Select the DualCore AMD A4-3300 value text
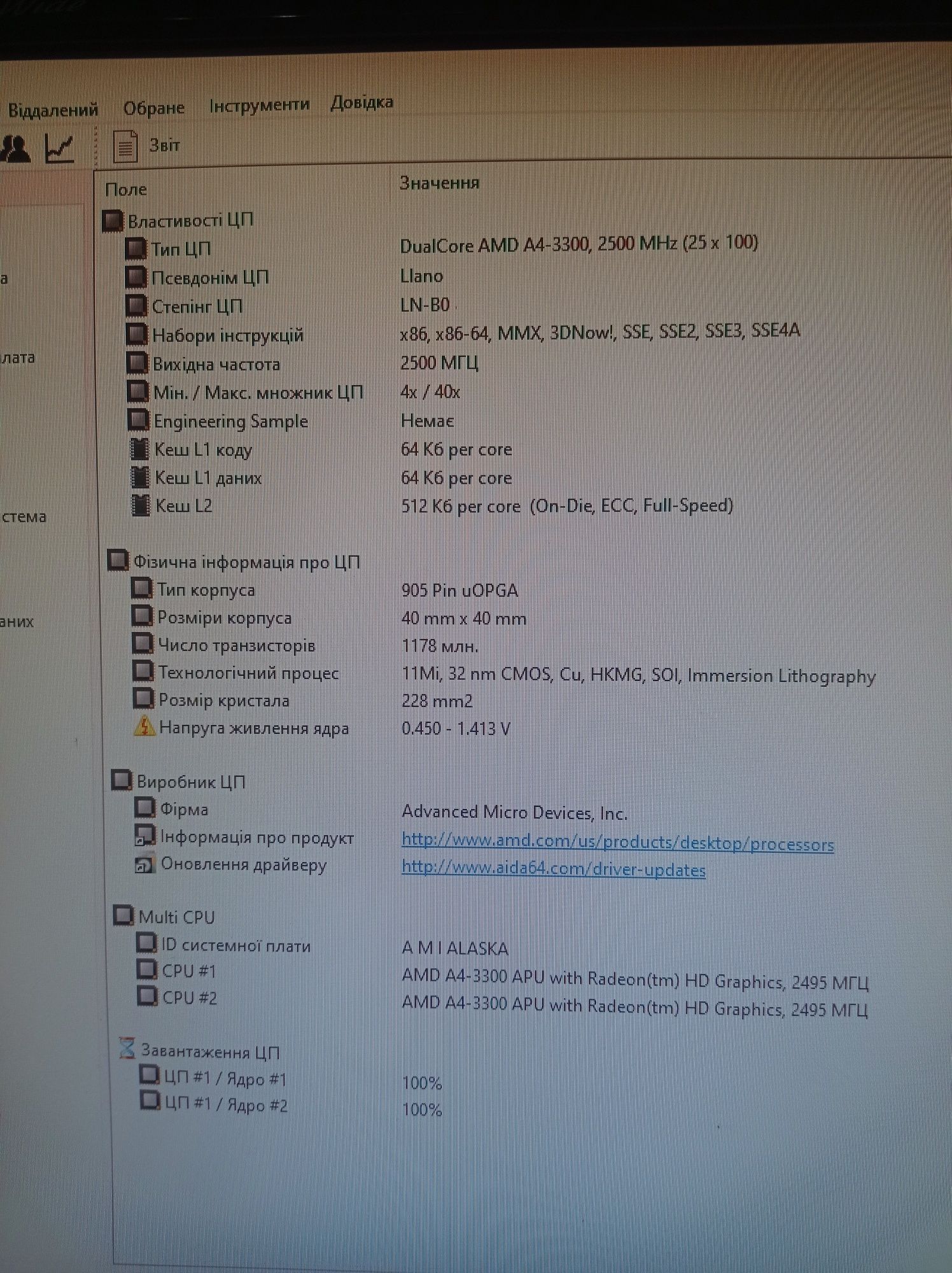952x1273 pixels. pos(579,244)
